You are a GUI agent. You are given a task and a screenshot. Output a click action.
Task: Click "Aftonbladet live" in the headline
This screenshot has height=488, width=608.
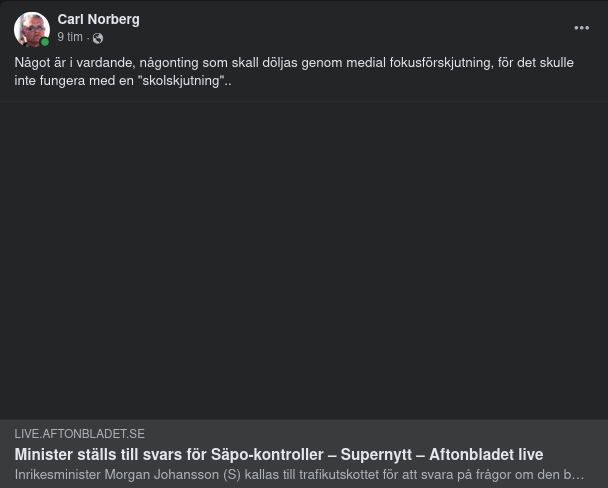(x=486, y=454)
